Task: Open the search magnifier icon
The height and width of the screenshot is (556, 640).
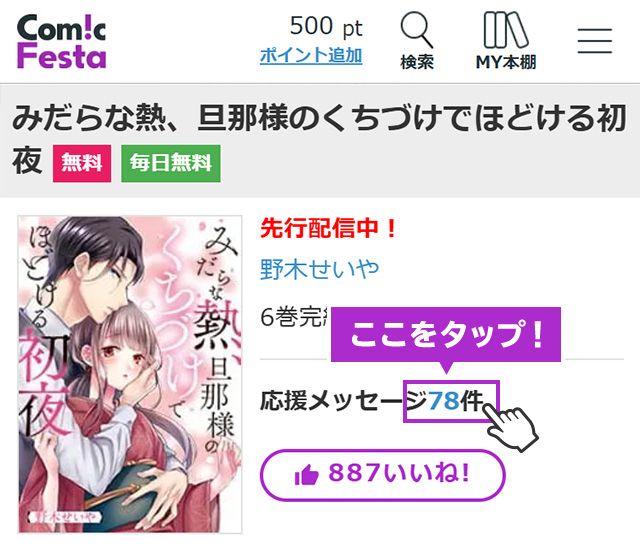Action: tap(417, 29)
